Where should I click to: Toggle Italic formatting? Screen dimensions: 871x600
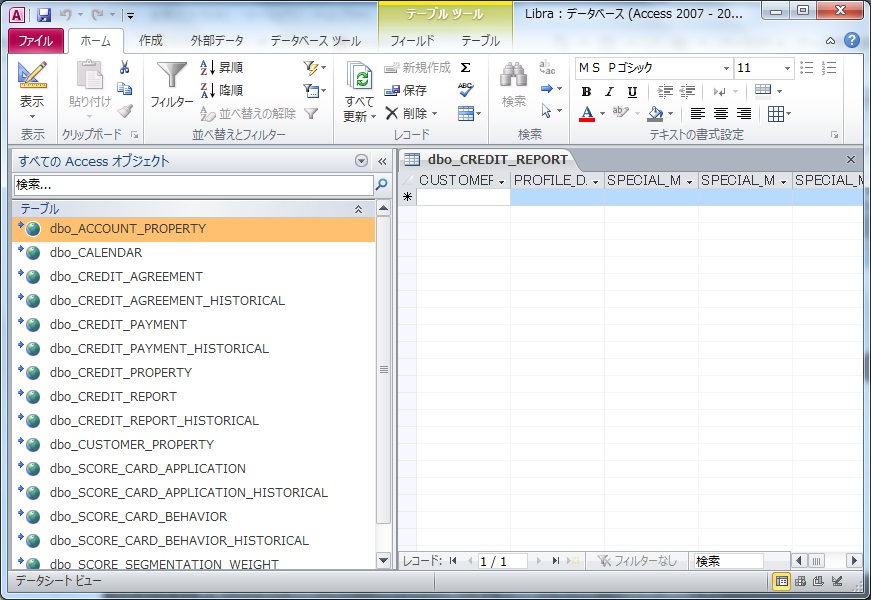[609, 92]
